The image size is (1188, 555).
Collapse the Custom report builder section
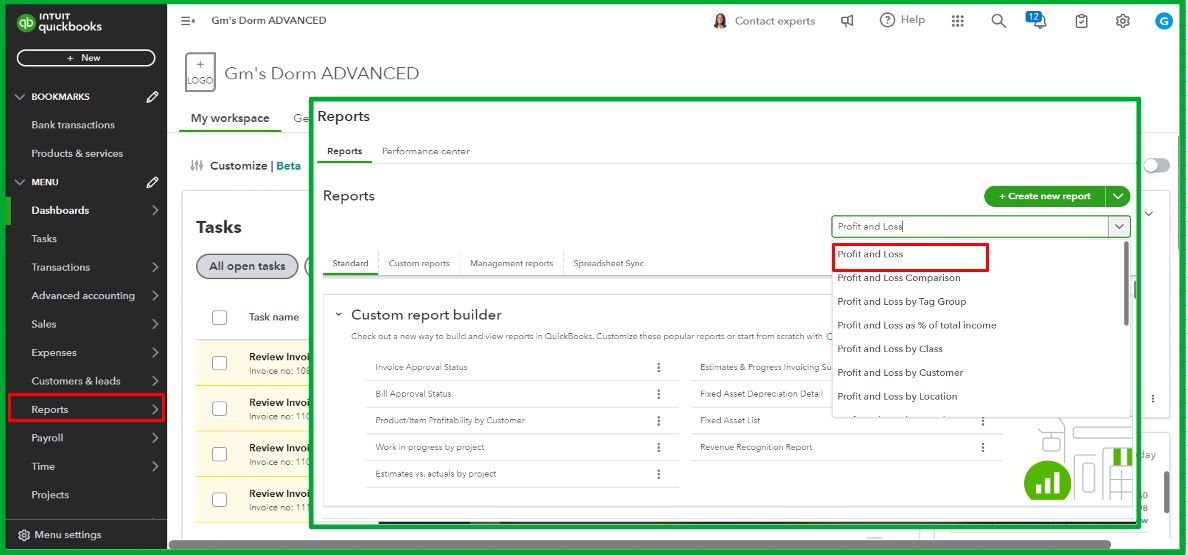pyautogui.click(x=339, y=315)
